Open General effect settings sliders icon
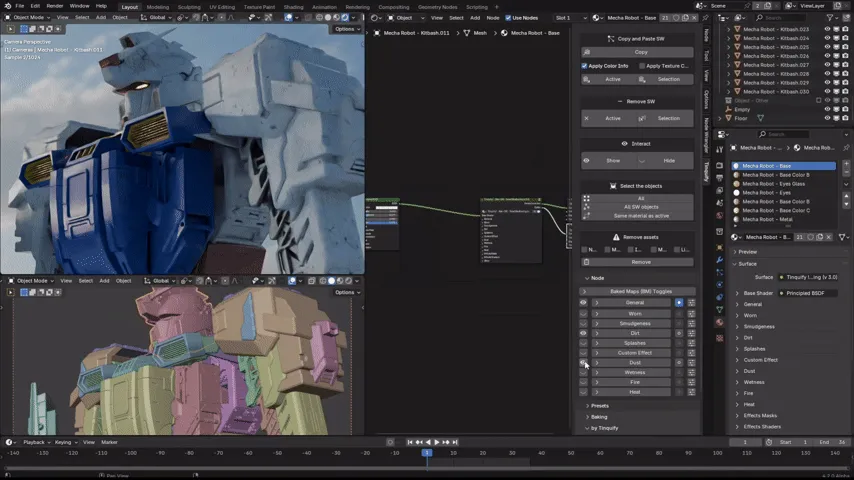 point(691,302)
